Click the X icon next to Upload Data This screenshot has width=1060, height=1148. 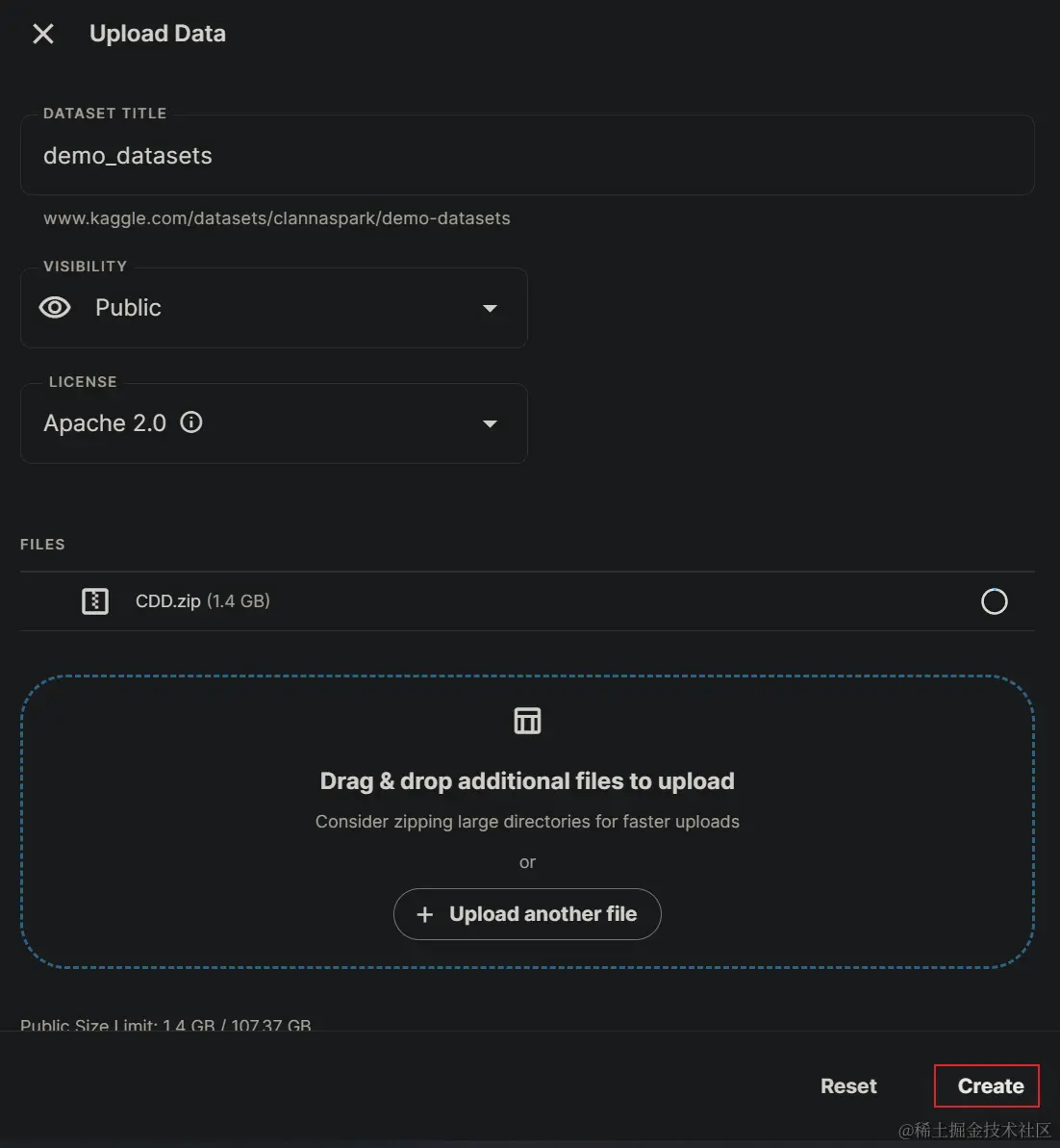[42, 34]
